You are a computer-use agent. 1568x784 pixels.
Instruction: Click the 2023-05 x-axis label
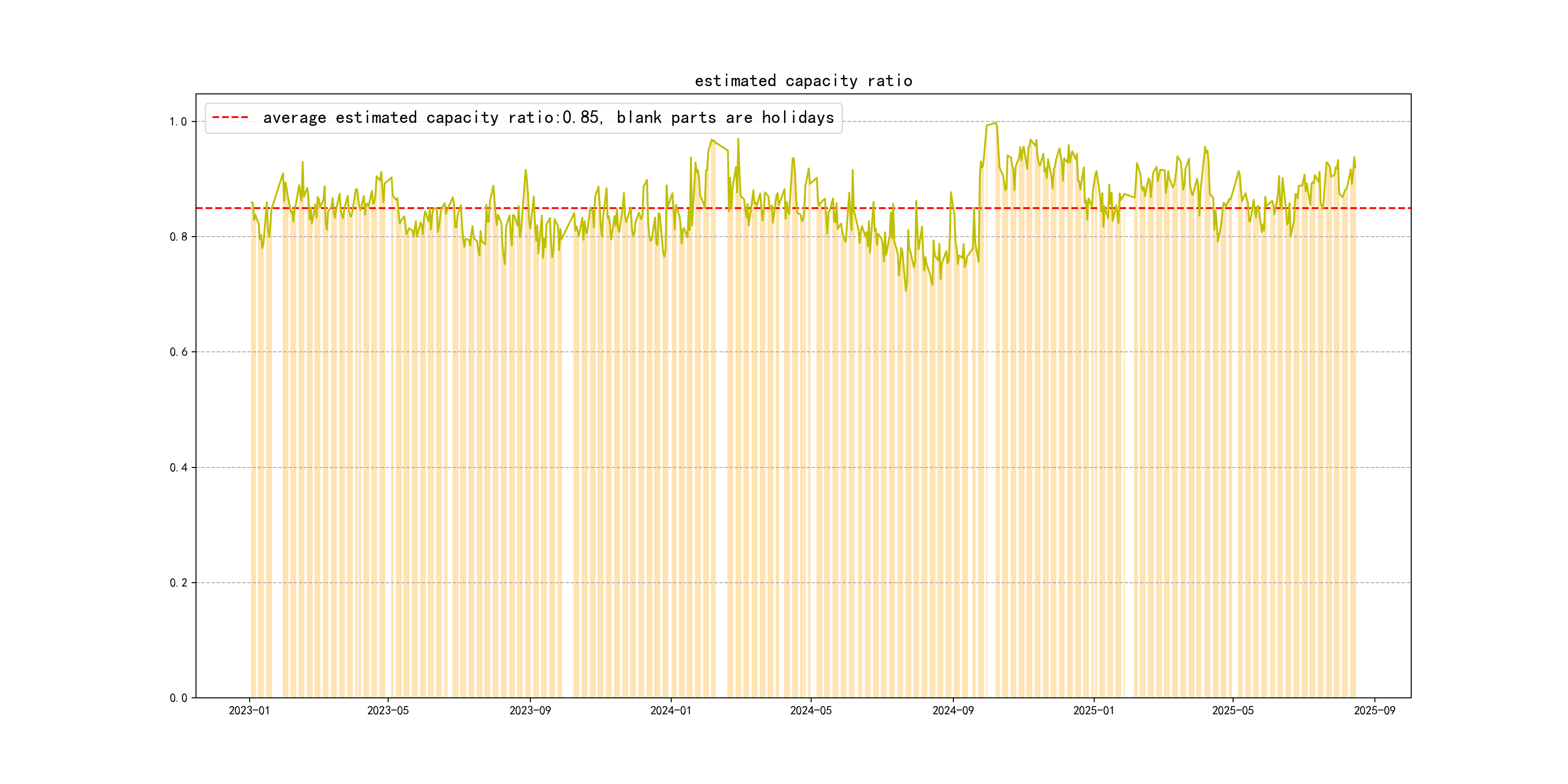click(x=388, y=710)
